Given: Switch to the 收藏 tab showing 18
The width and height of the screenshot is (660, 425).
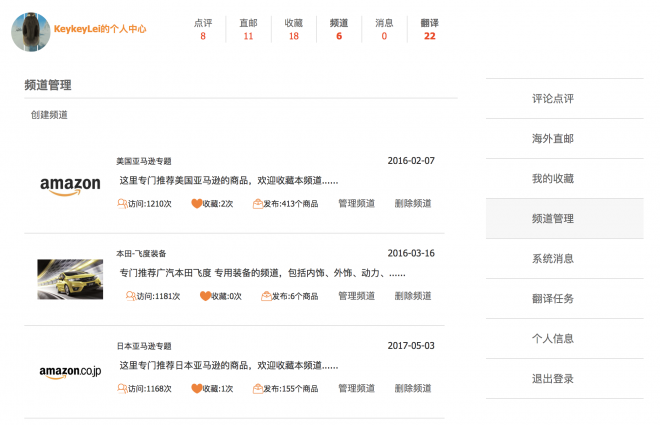Looking at the screenshot, I should 293,29.
